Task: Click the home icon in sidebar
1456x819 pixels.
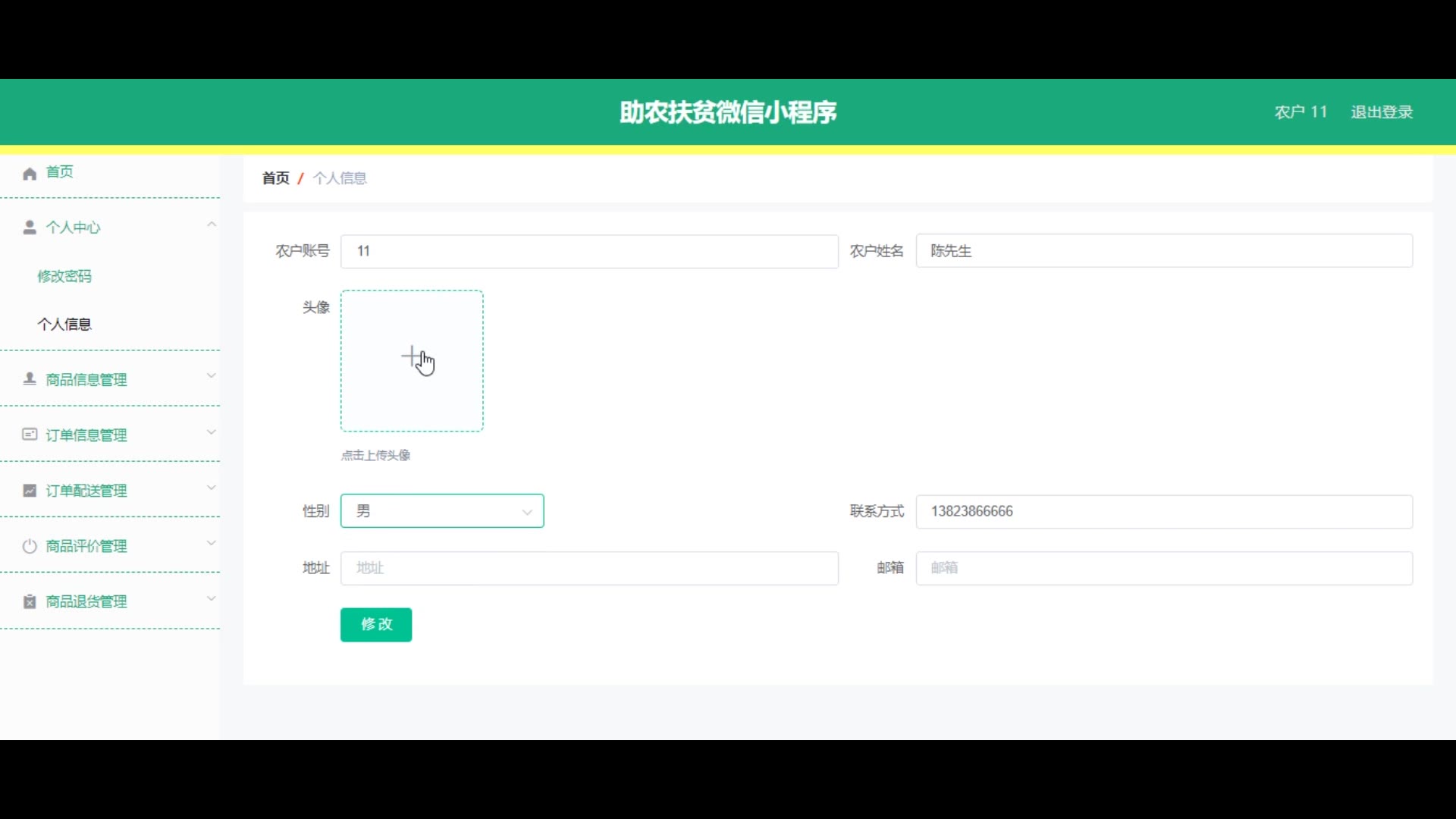Action: pos(30,174)
